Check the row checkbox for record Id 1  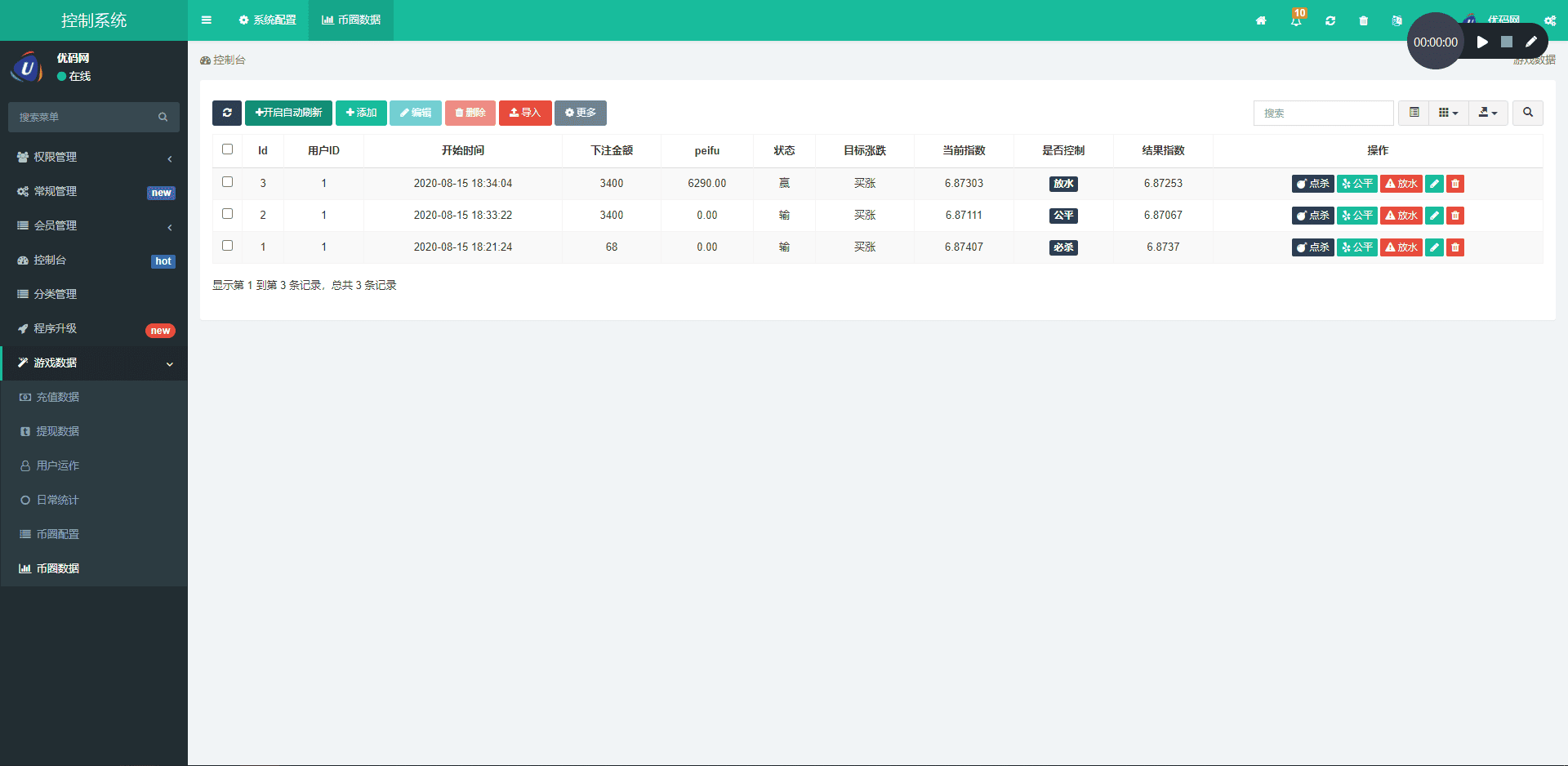227,246
